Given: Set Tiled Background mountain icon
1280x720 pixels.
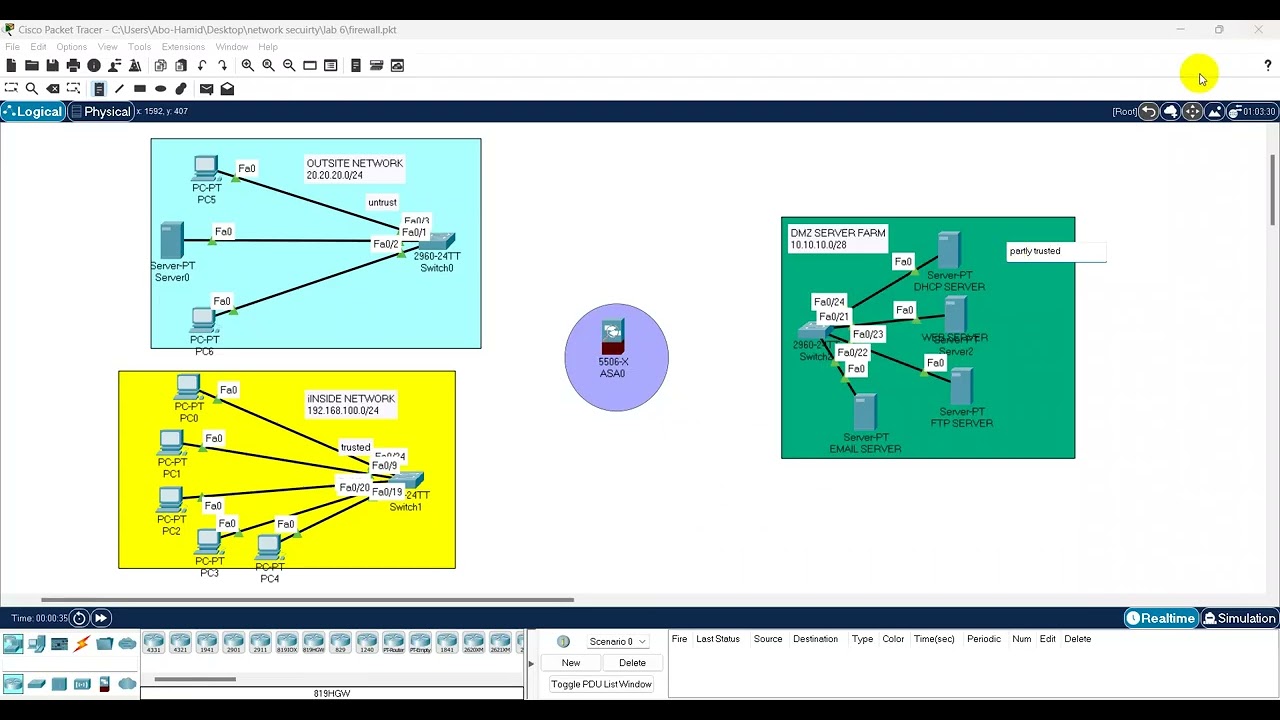Looking at the screenshot, I should (1214, 111).
